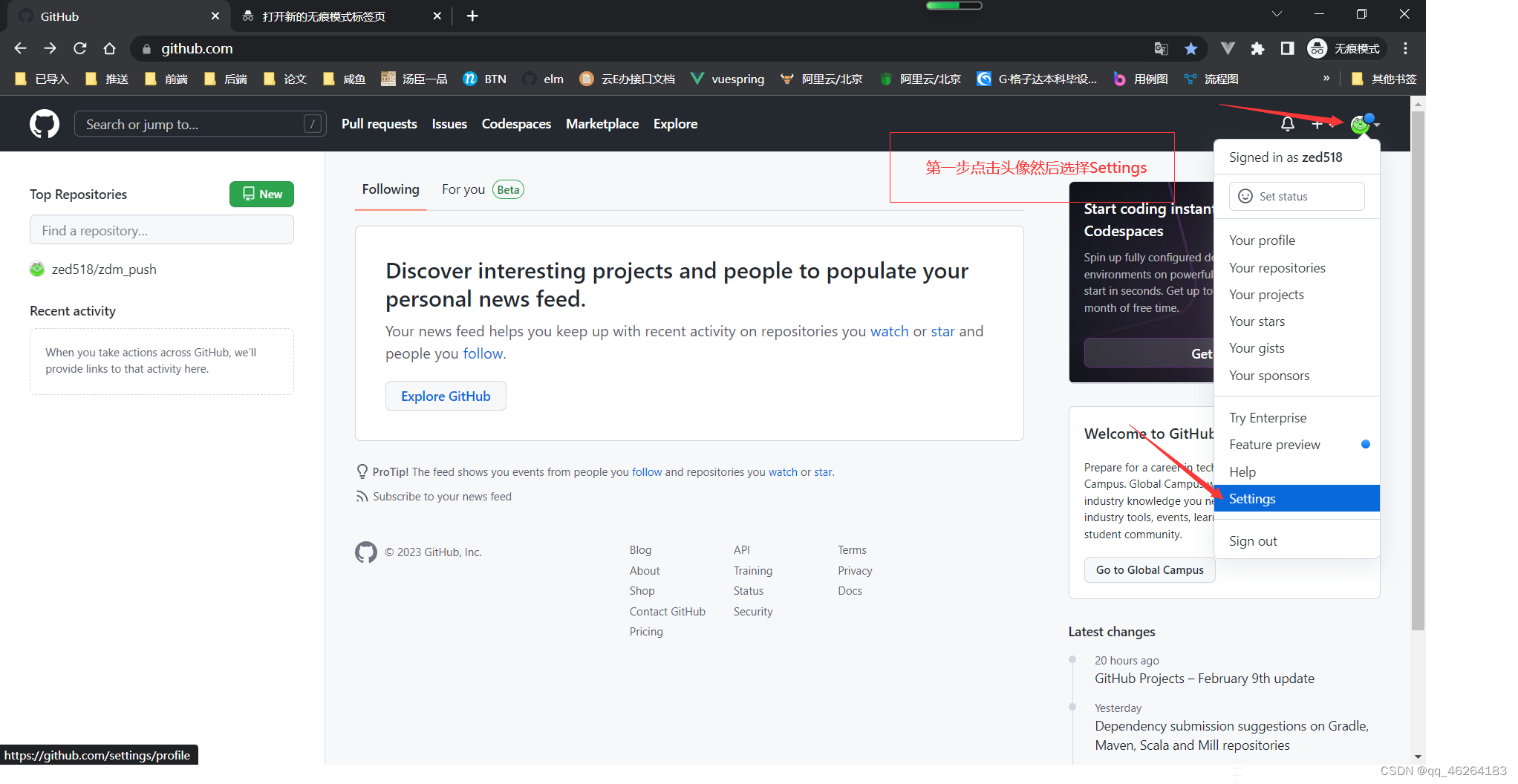Close the GitHub browser tab
The height and width of the screenshot is (784, 1518).
coord(215,16)
